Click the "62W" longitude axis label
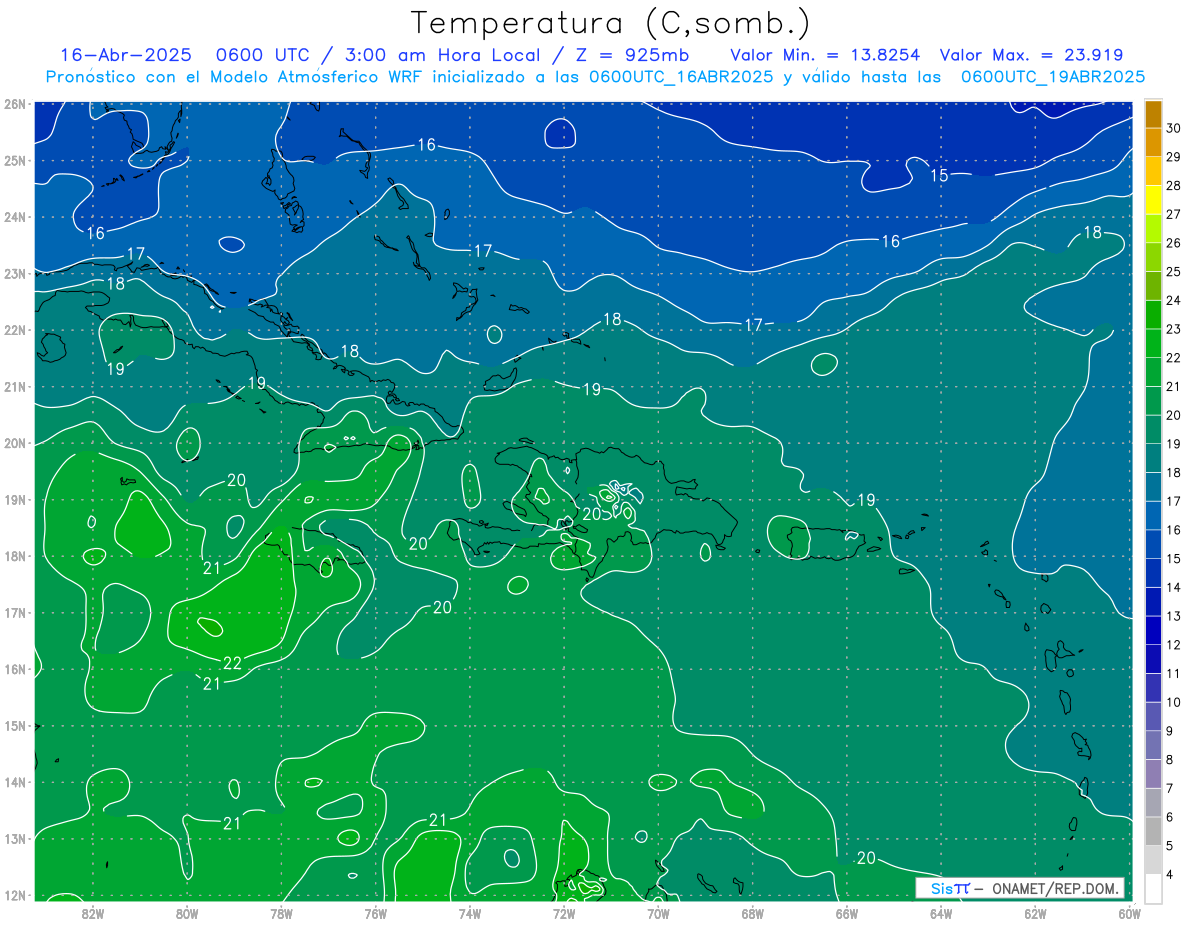 (1036, 913)
